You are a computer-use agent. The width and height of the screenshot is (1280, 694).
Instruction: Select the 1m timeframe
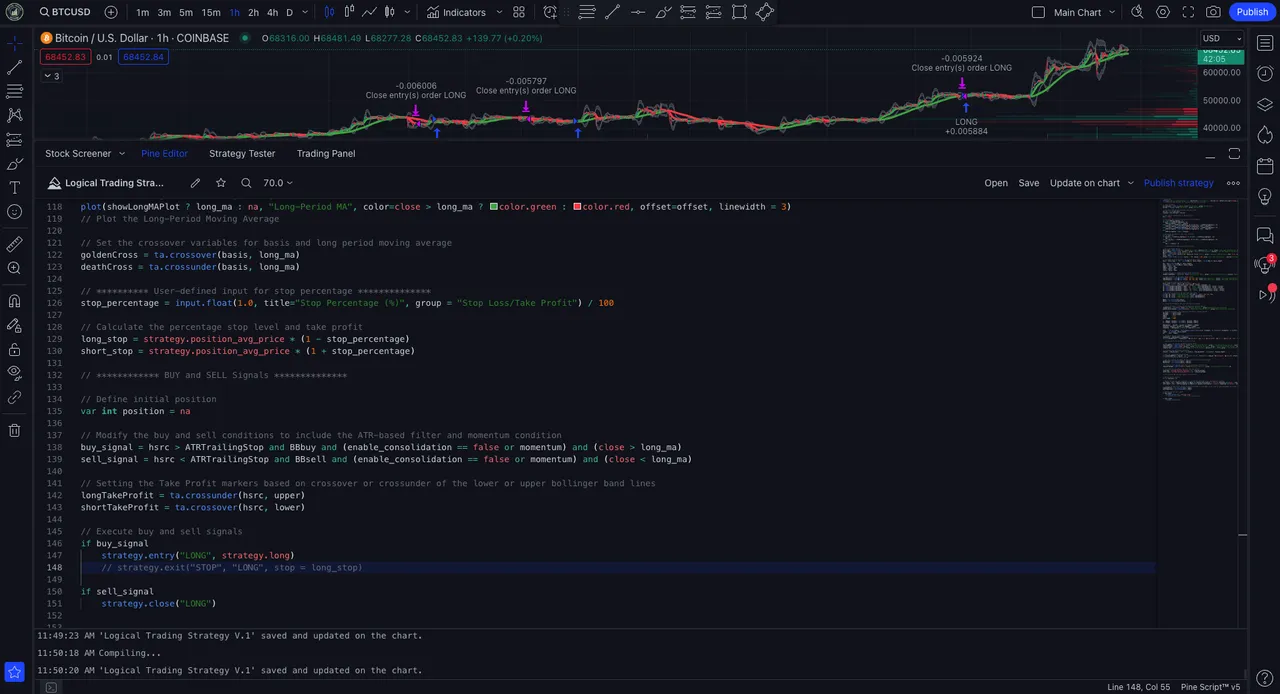tap(143, 12)
